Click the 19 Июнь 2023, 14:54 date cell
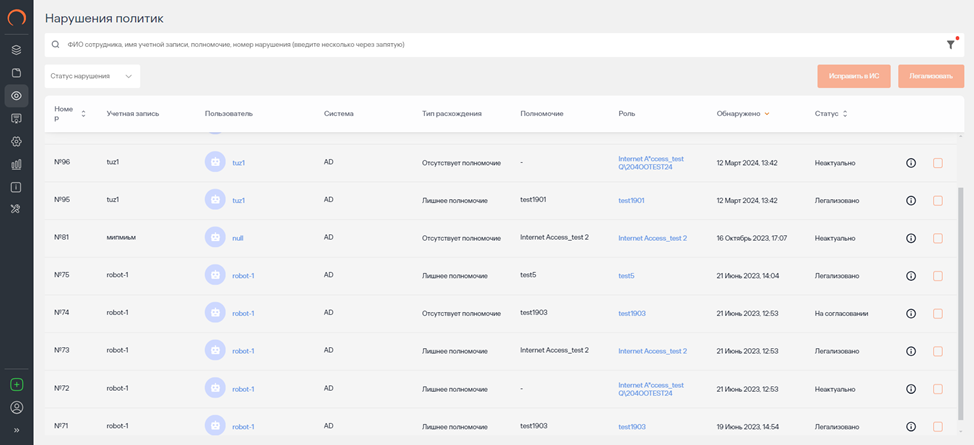Screen dimensions: 974x445 (747, 426)
